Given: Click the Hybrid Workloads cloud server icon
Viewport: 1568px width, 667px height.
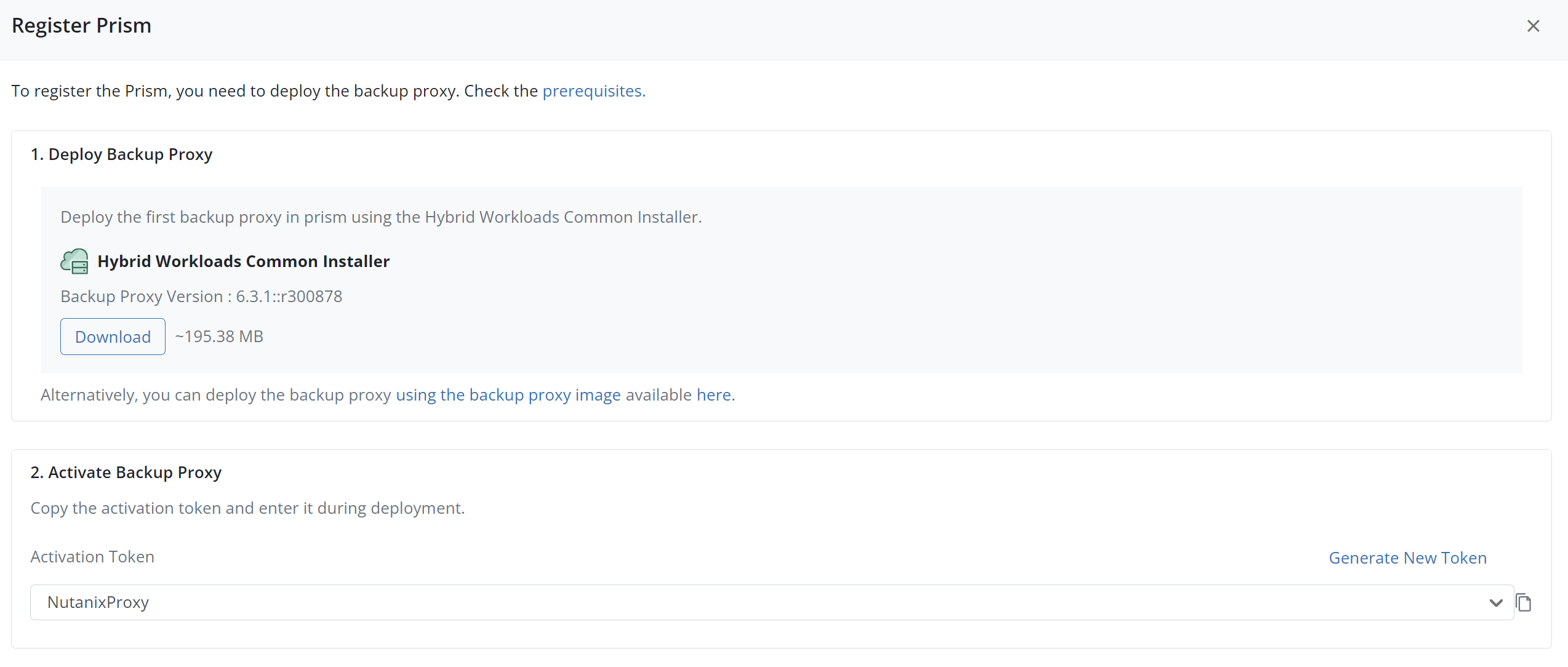Looking at the screenshot, I should pyautogui.click(x=74, y=262).
